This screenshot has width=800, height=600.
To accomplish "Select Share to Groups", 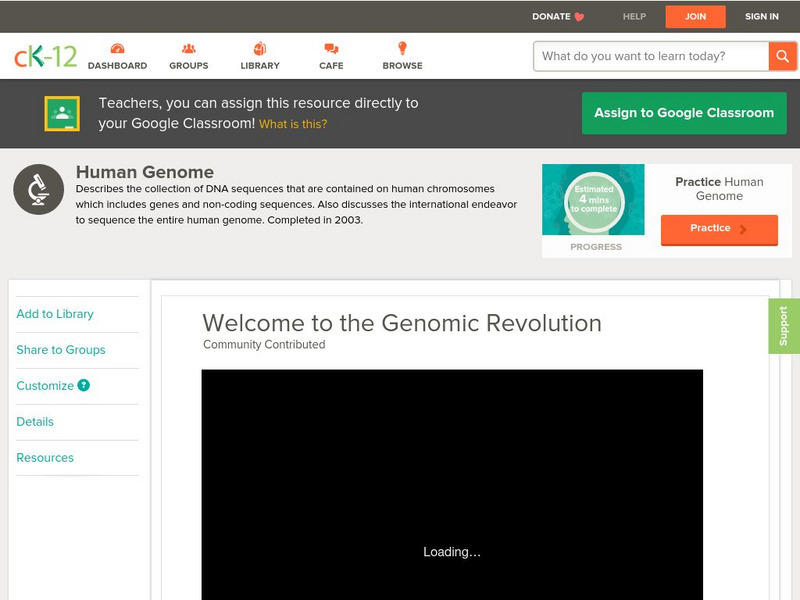I will (61, 349).
